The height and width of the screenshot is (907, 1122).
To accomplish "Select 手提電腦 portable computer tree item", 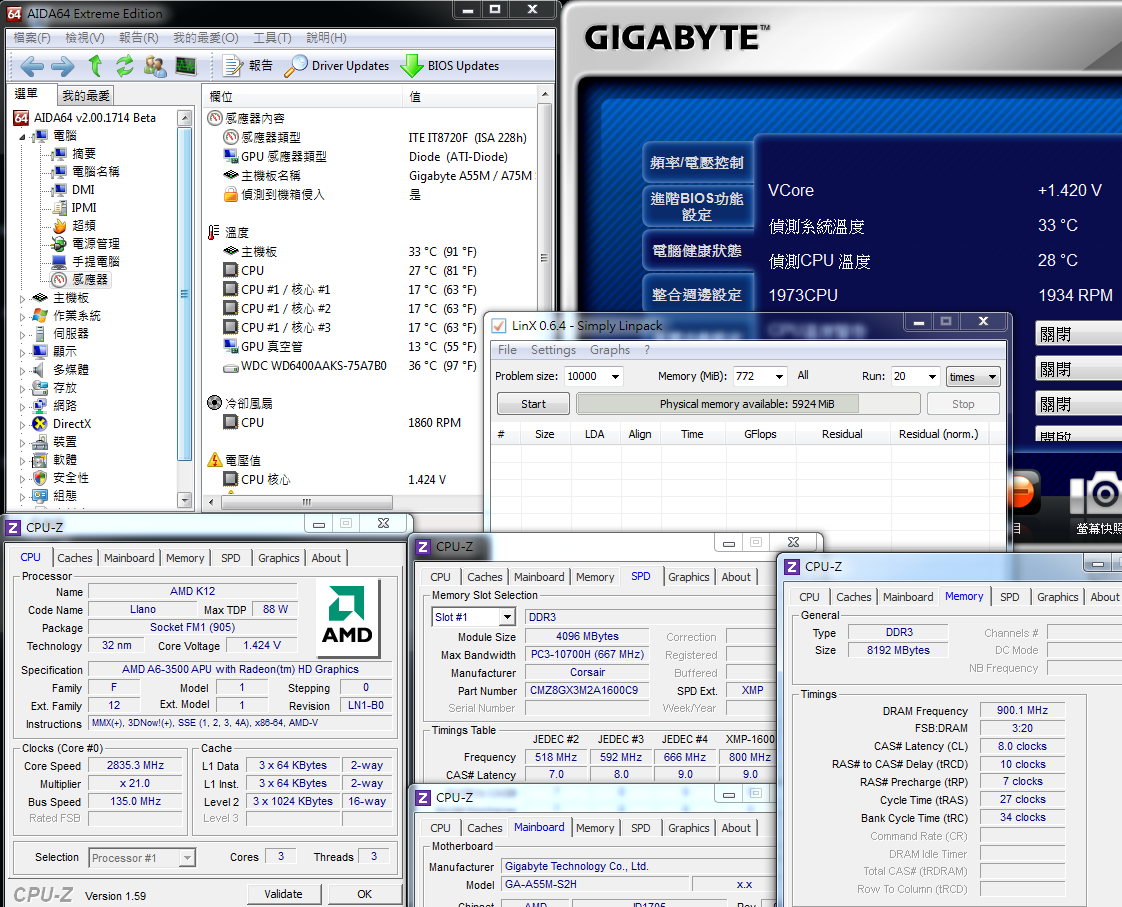I will pos(86,261).
